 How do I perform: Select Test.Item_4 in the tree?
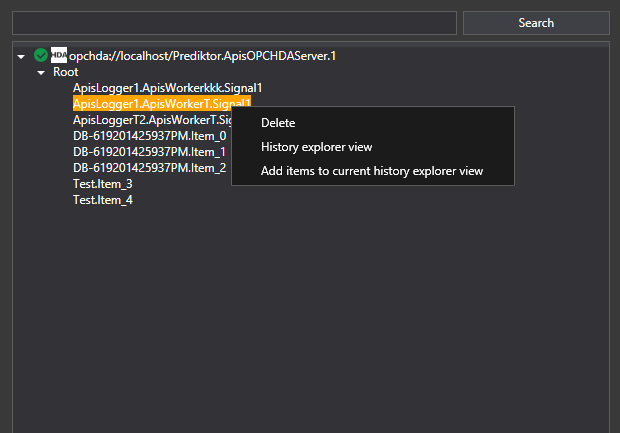point(102,200)
